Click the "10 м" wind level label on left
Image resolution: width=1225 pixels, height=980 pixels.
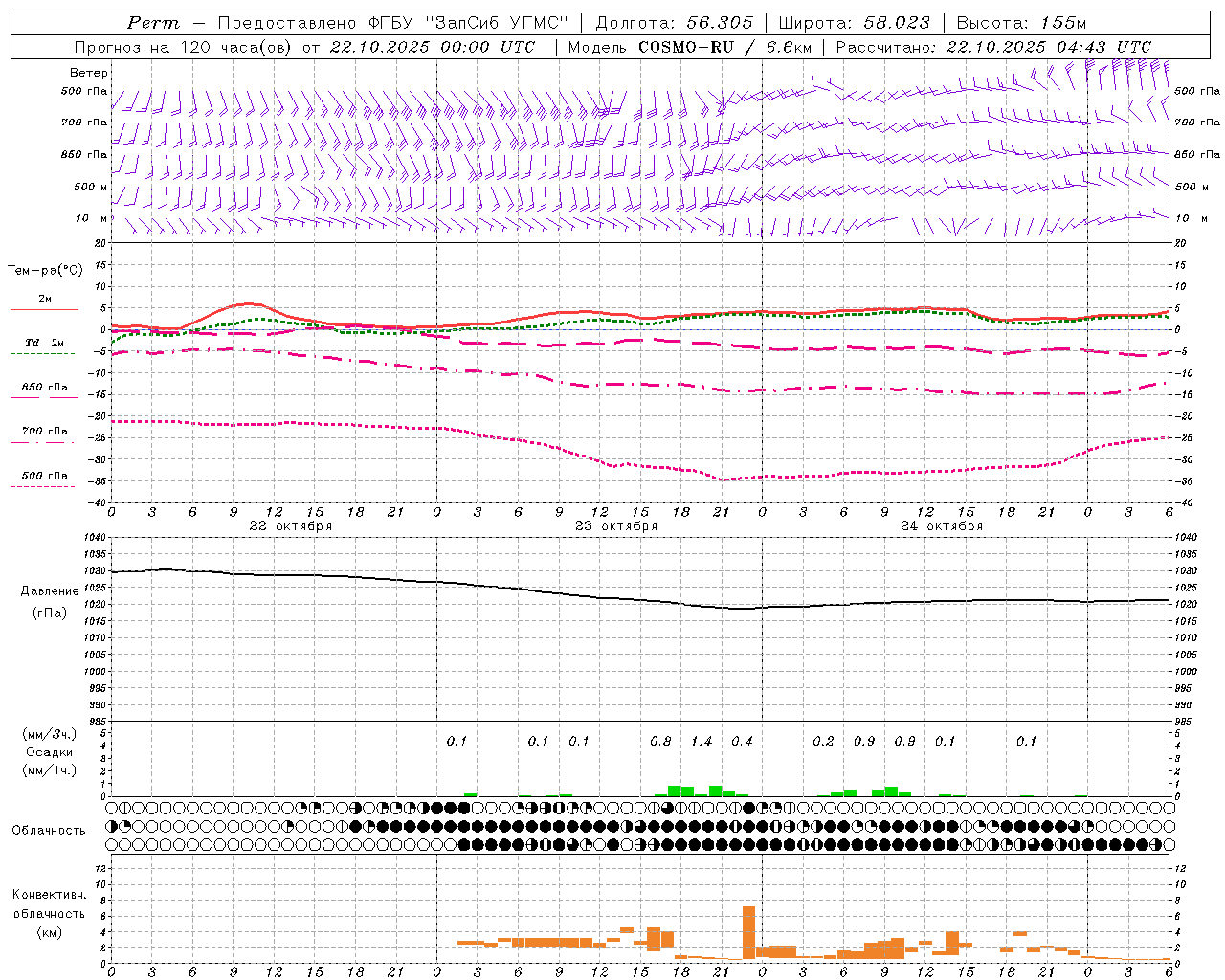pos(91,218)
